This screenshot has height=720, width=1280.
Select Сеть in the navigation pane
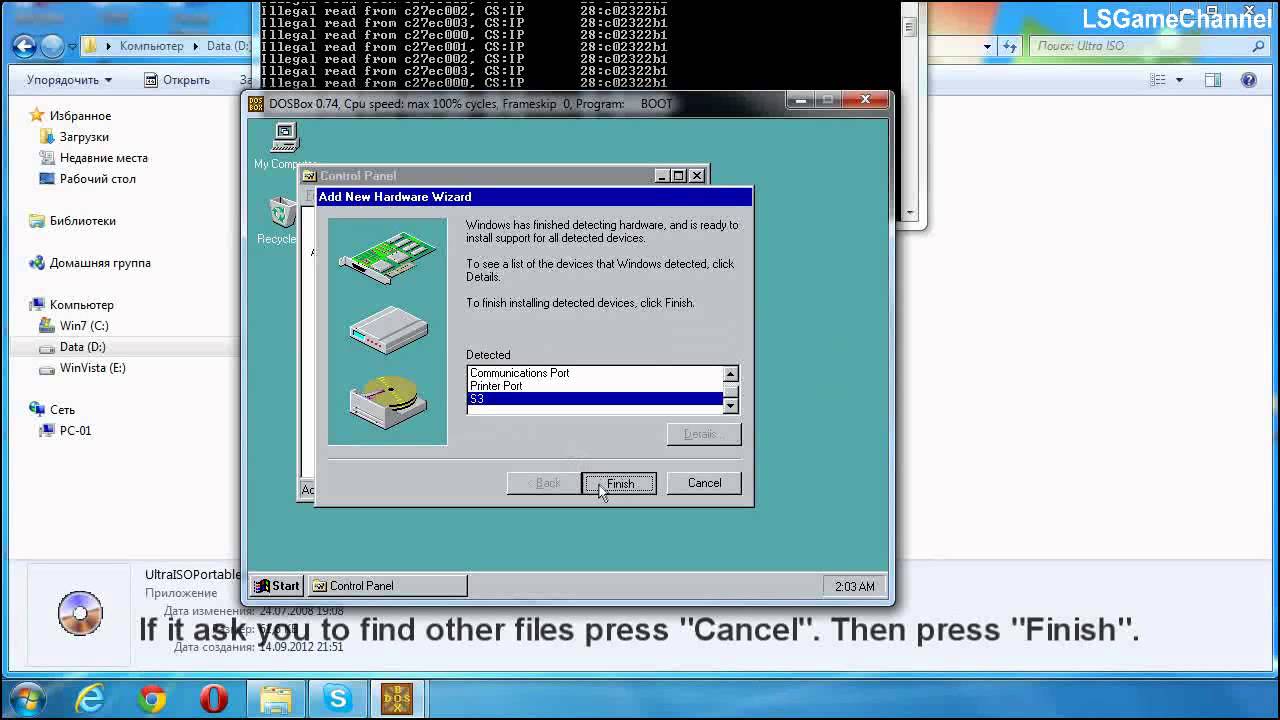62,410
